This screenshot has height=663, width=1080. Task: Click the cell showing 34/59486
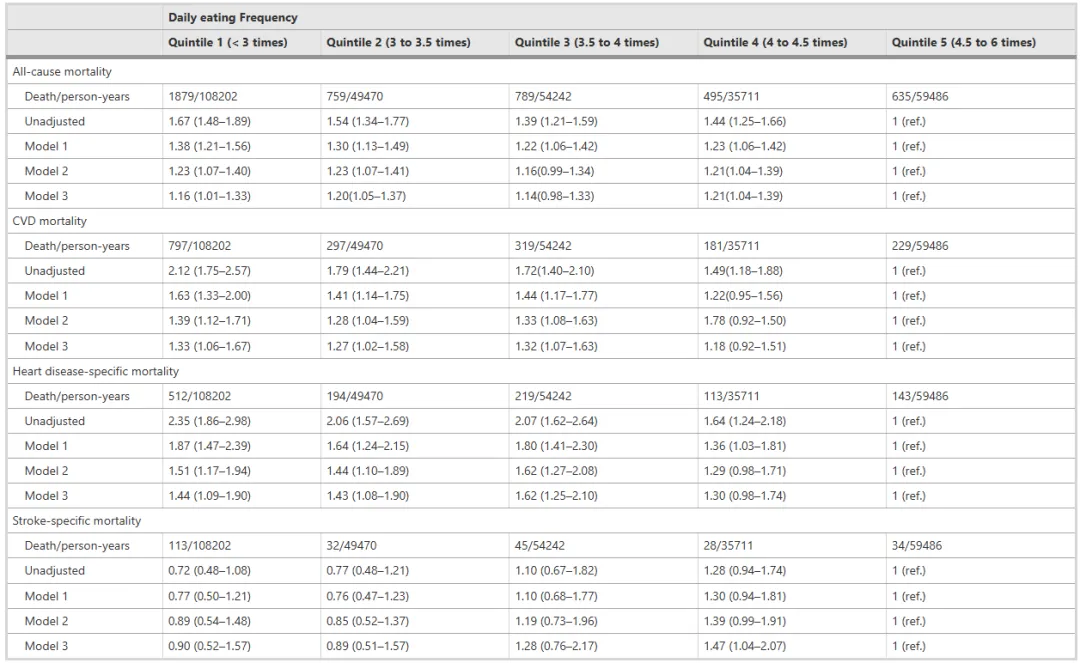click(x=980, y=545)
